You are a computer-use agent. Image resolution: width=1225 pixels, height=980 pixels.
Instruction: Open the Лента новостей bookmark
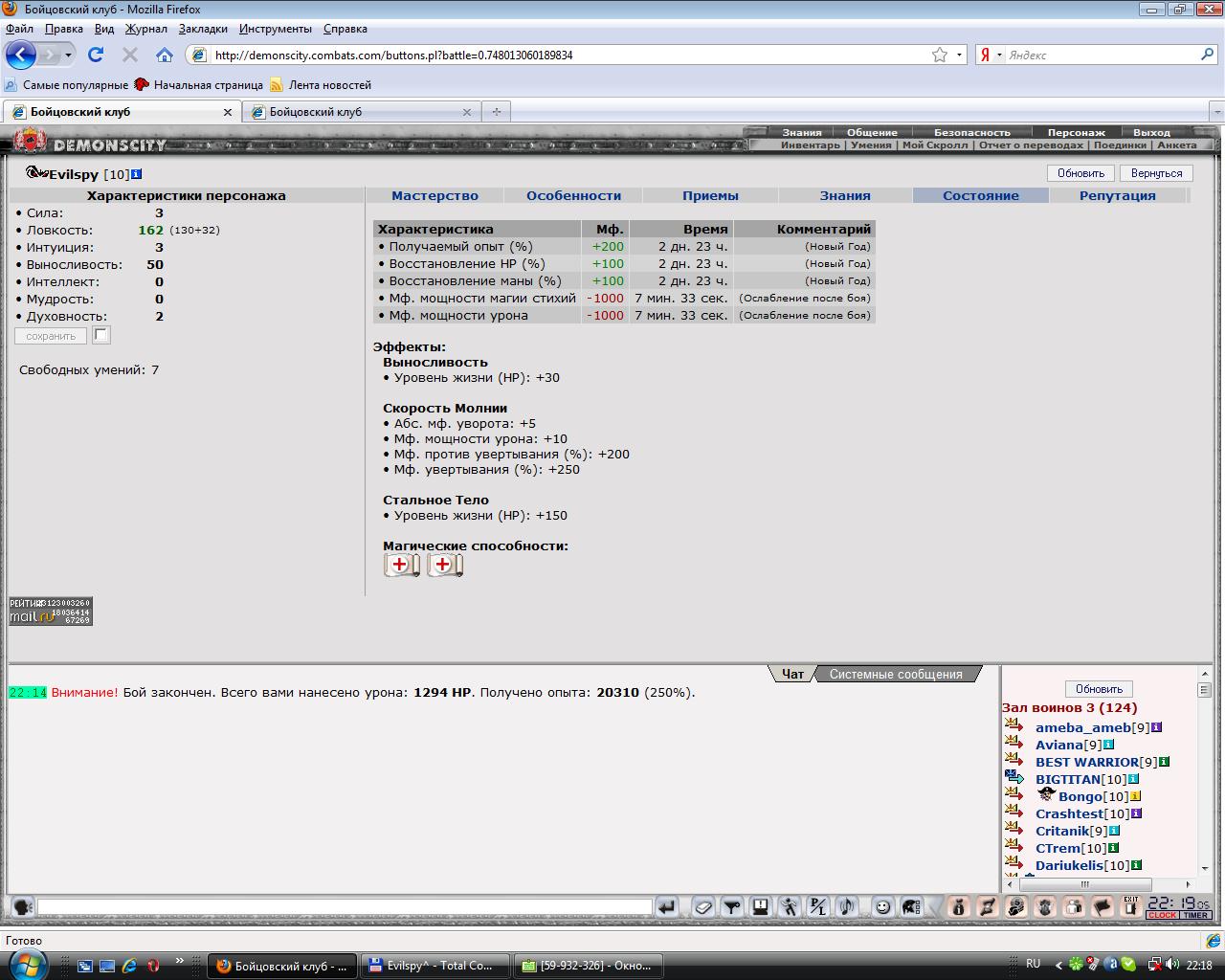pos(321,84)
